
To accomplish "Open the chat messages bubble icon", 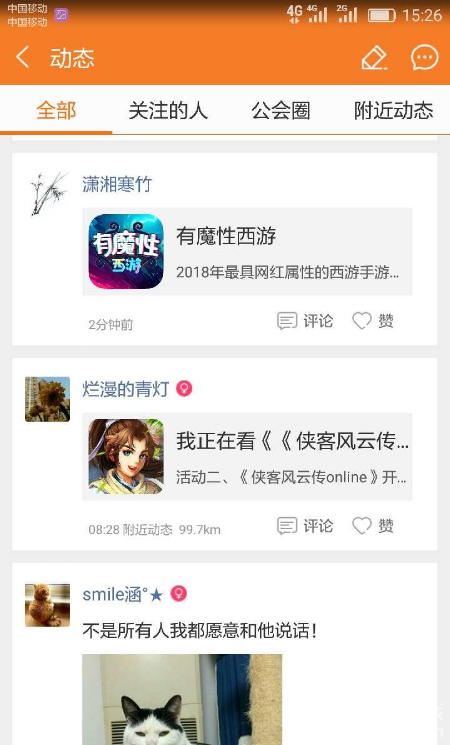I will point(424,57).
